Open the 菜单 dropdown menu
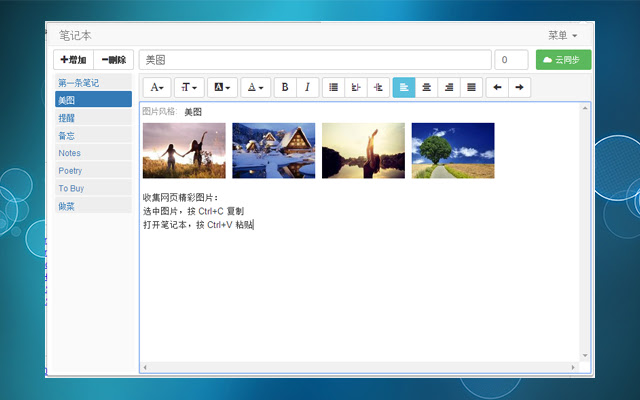The width and height of the screenshot is (640, 400). point(562,36)
